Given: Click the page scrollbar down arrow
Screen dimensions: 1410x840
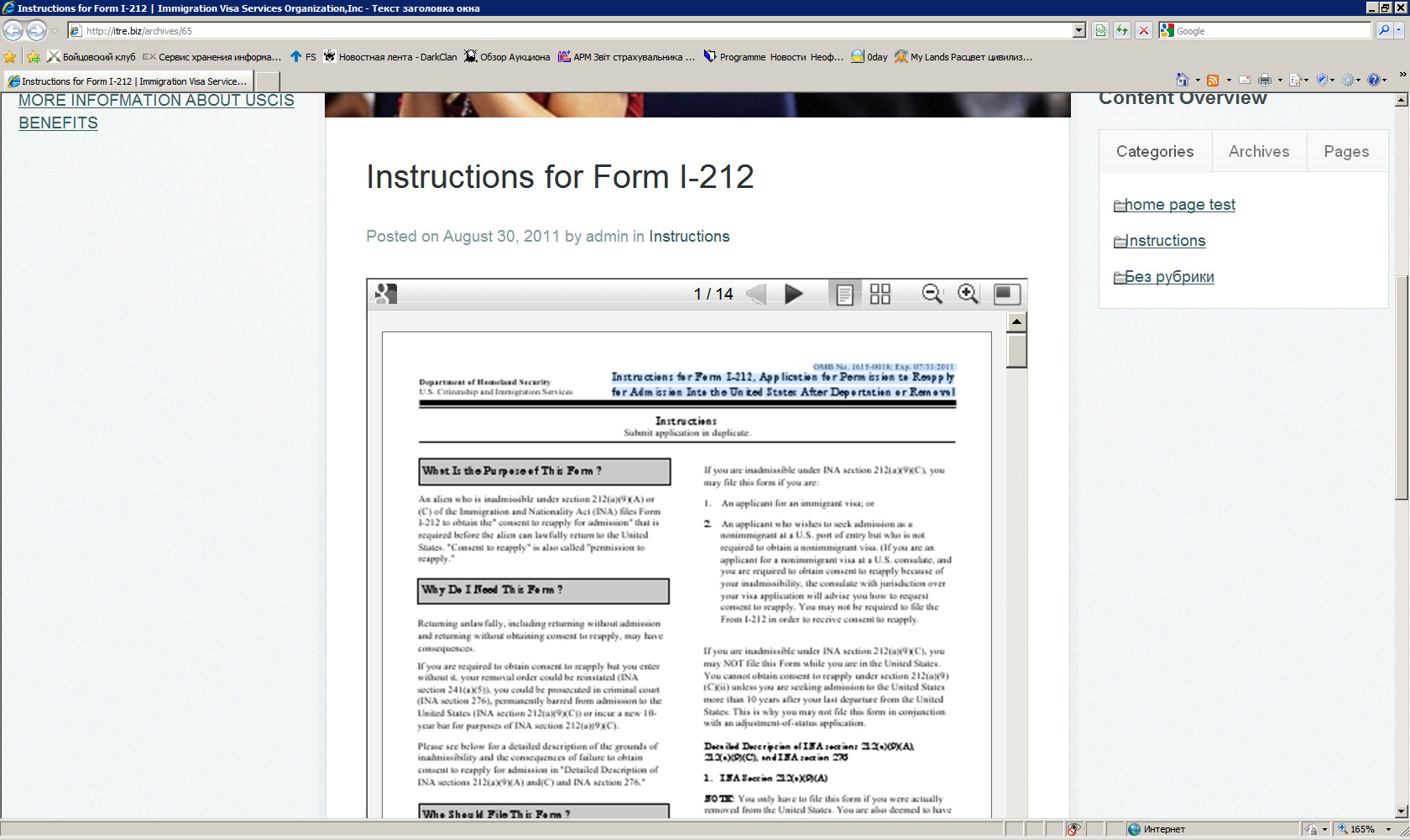Looking at the screenshot, I should (x=1402, y=811).
